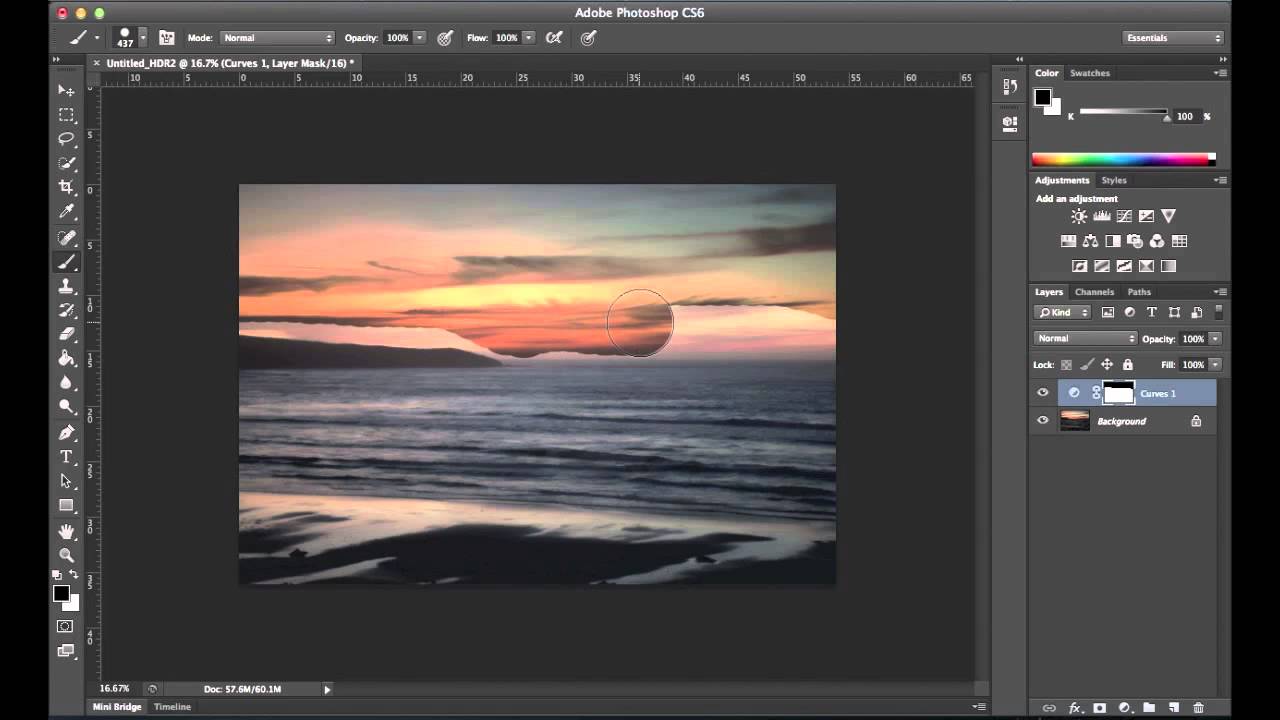Open the Brush panel toggle icon
This screenshot has width=1280, height=720.
[x=166, y=38]
